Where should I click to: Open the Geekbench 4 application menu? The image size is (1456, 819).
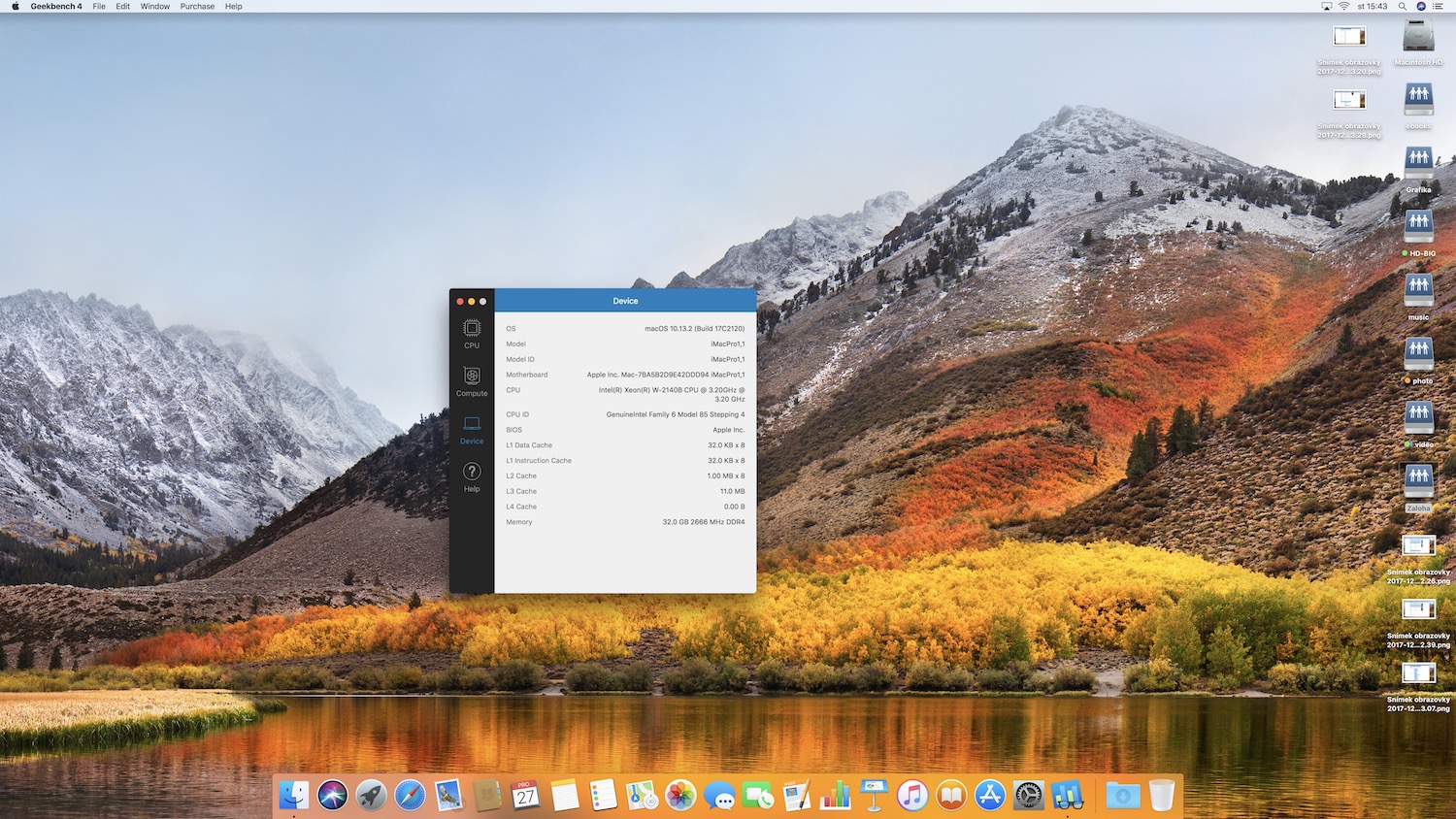click(x=56, y=6)
